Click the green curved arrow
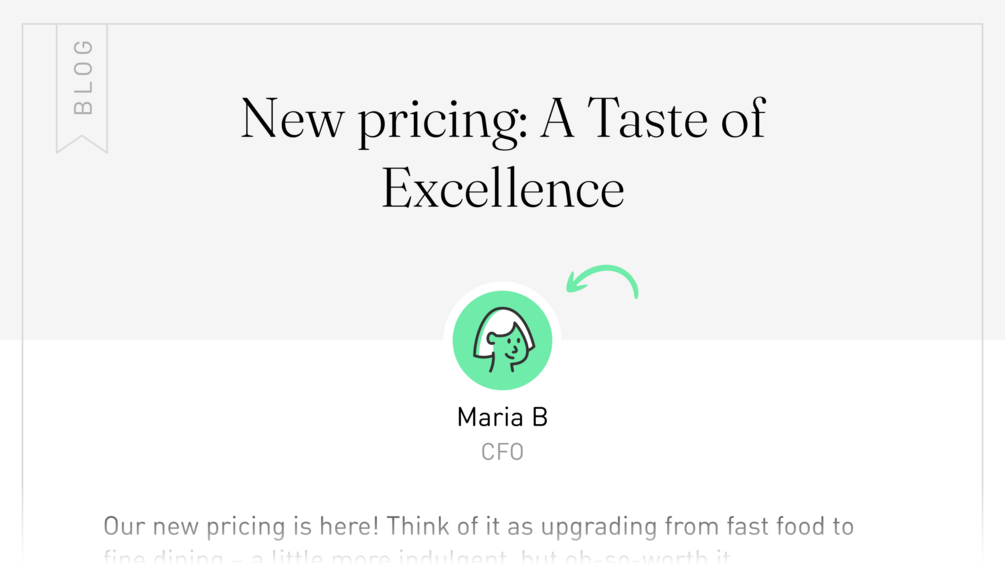The height and width of the screenshot is (565, 1005). tap(603, 279)
